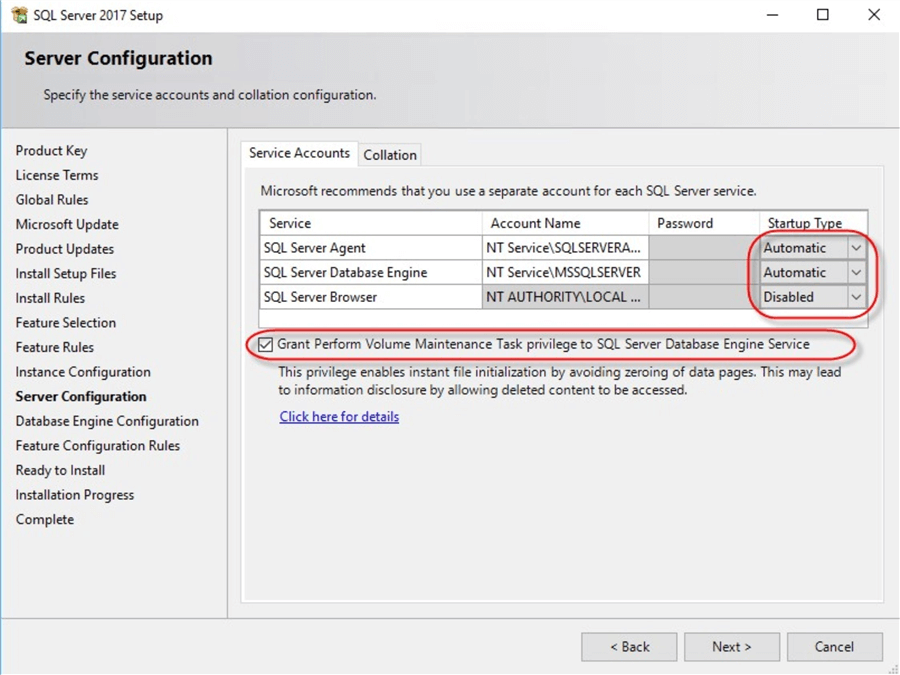The width and height of the screenshot is (900, 675).
Task: Click the Next button
Action: click(x=731, y=647)
